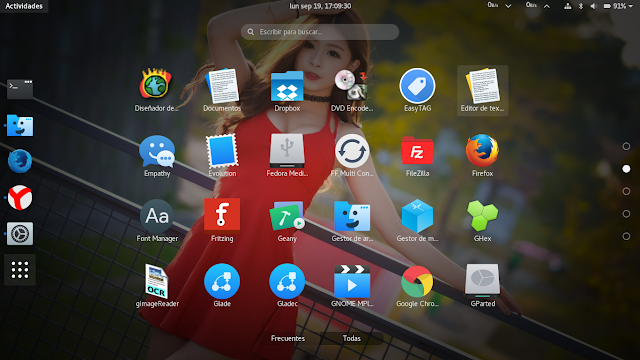Open Yandex browser in dock
Image resolution: width=640 pixels, height=360 pixels.
pyautogui.click(x=20, y=198)
